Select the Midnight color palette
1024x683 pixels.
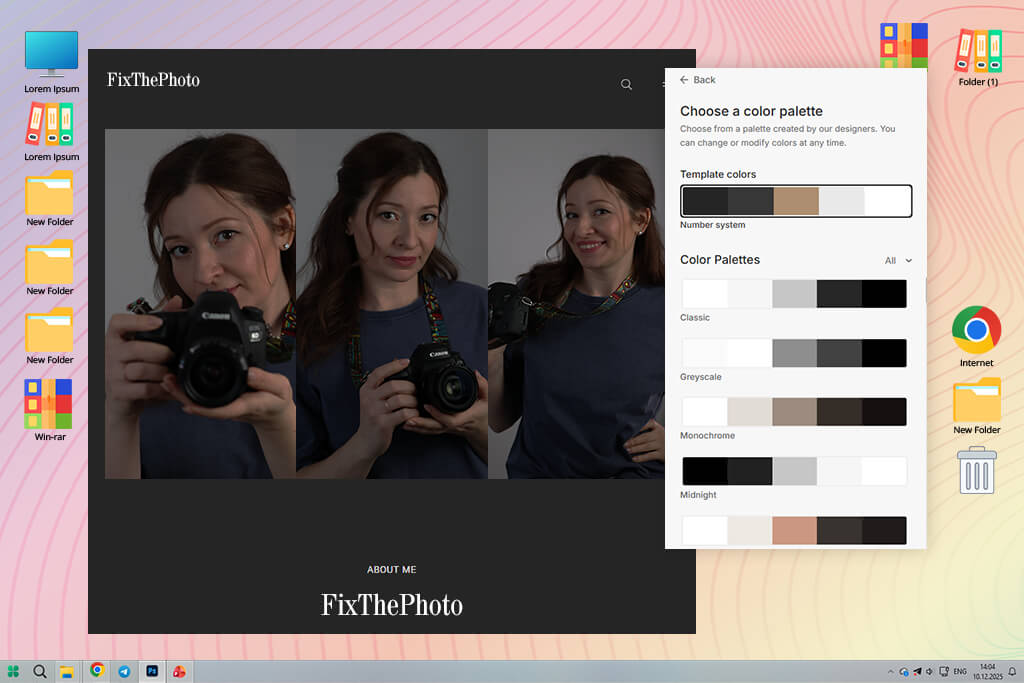click(x=794, y=471)
